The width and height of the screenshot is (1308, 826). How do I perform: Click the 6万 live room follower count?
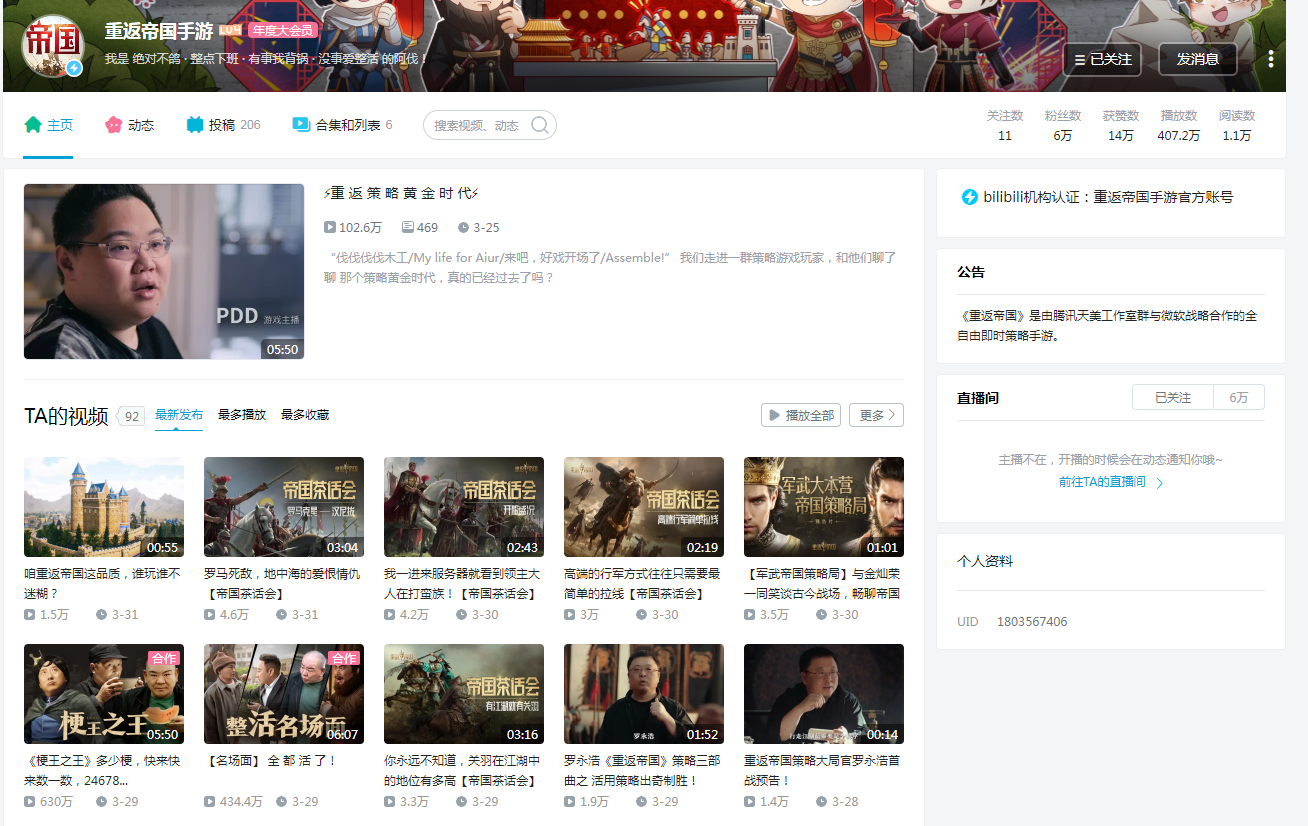[1239, 397]
